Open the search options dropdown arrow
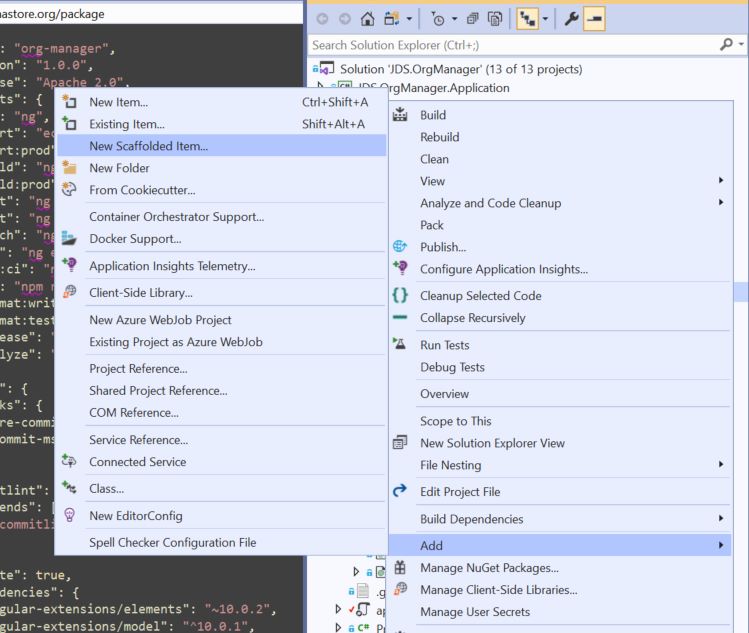Image resolution: width=749 pixels, height=633 pixels. tap(741, 44)
